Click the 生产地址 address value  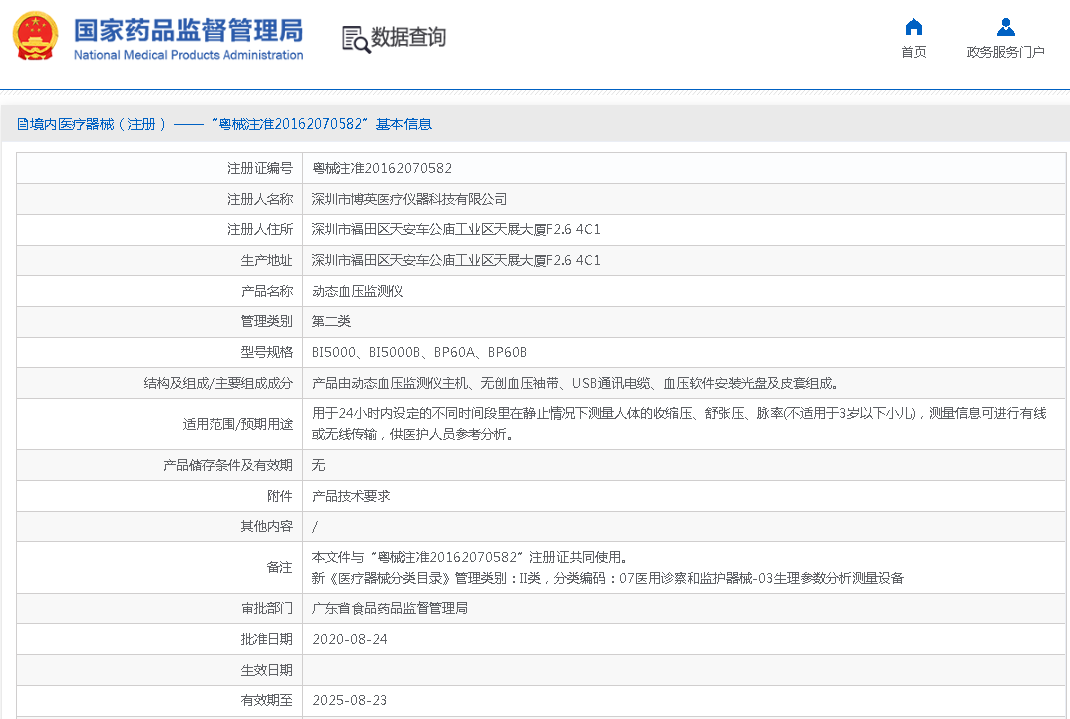click(456, 260)
